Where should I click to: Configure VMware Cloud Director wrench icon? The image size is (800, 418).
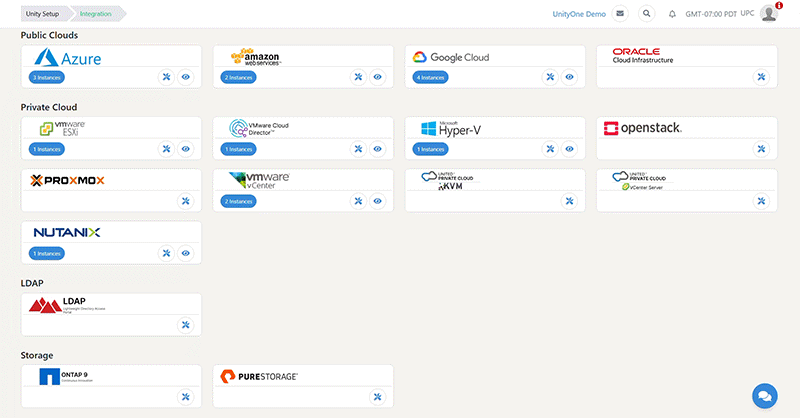point(358,149)
